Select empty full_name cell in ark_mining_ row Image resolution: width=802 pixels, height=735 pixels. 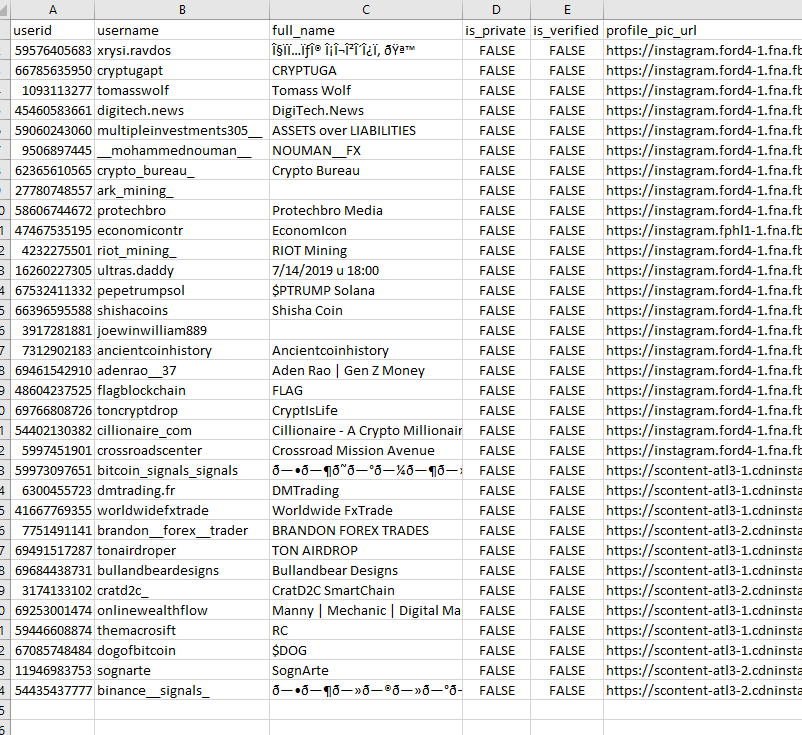point(366,190)
